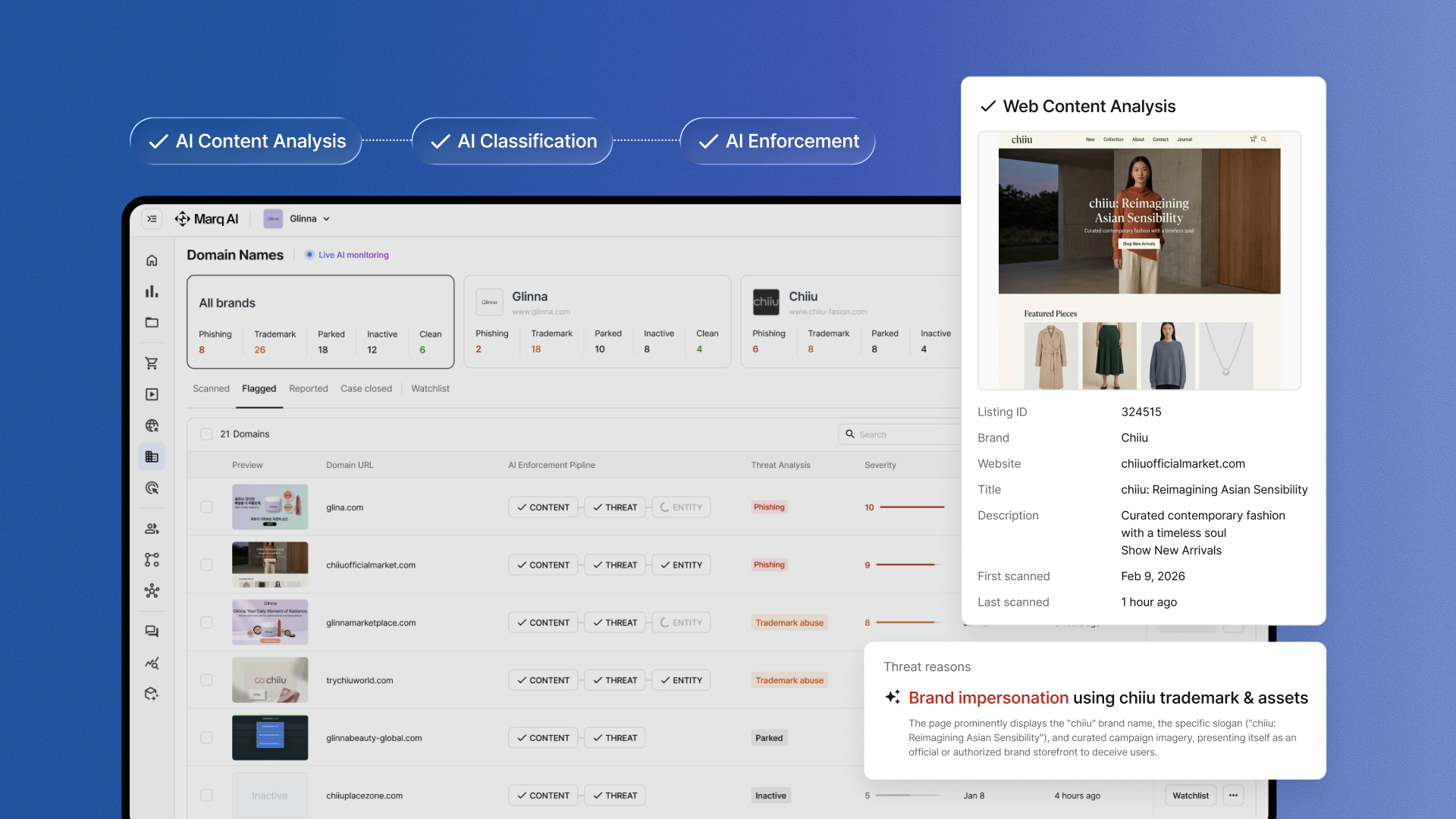Check the chiiuofficialmarket.com row checkbox
This screenshot has height=819, width=1456.
(206, 565)
